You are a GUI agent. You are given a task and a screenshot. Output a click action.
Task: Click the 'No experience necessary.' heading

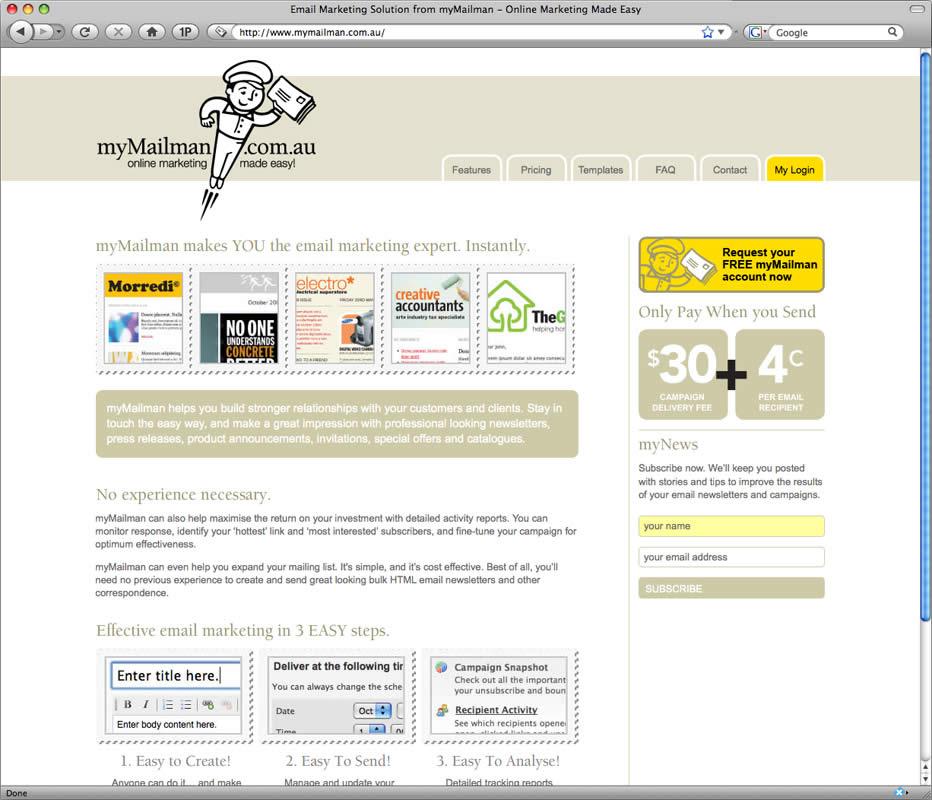pos(183,495)
